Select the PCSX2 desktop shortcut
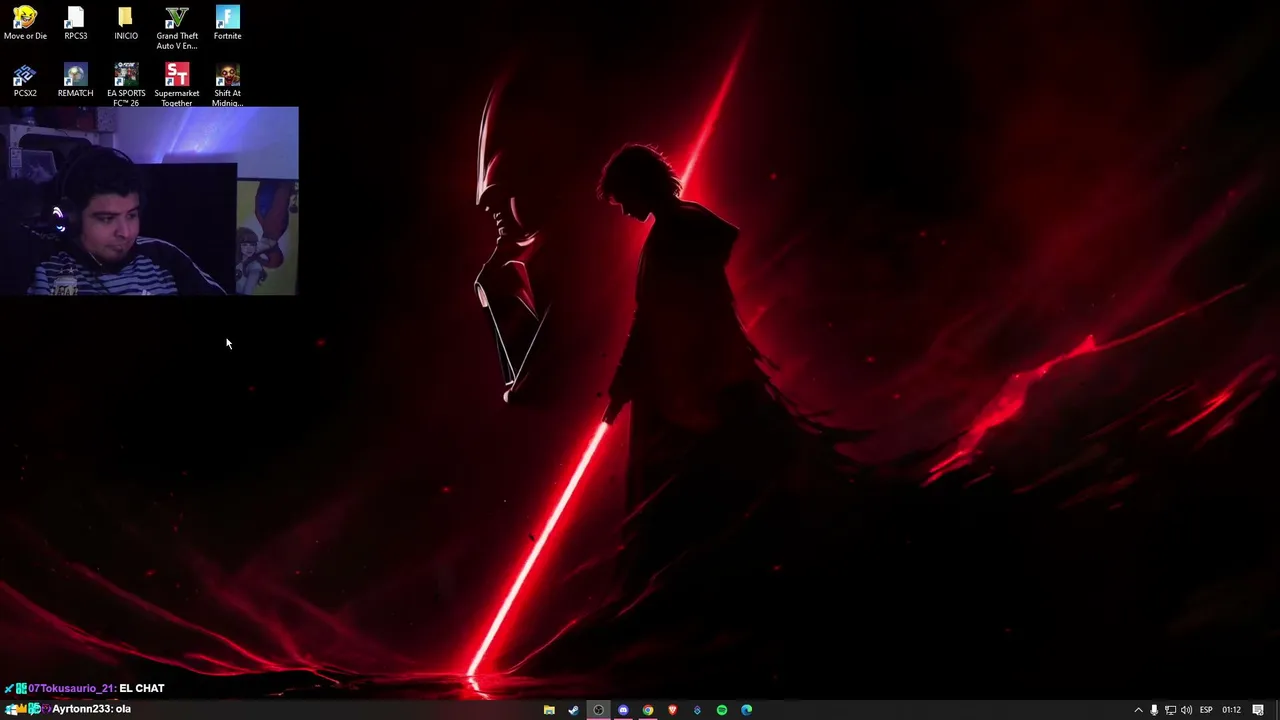The height and width of the screenshot is (720, 1280). pos(25,81)
